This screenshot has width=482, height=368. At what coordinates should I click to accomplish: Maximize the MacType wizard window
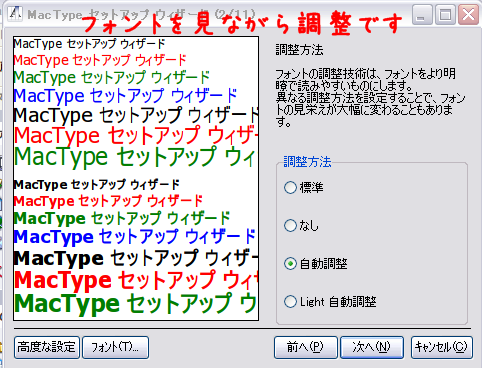(445, 15)
